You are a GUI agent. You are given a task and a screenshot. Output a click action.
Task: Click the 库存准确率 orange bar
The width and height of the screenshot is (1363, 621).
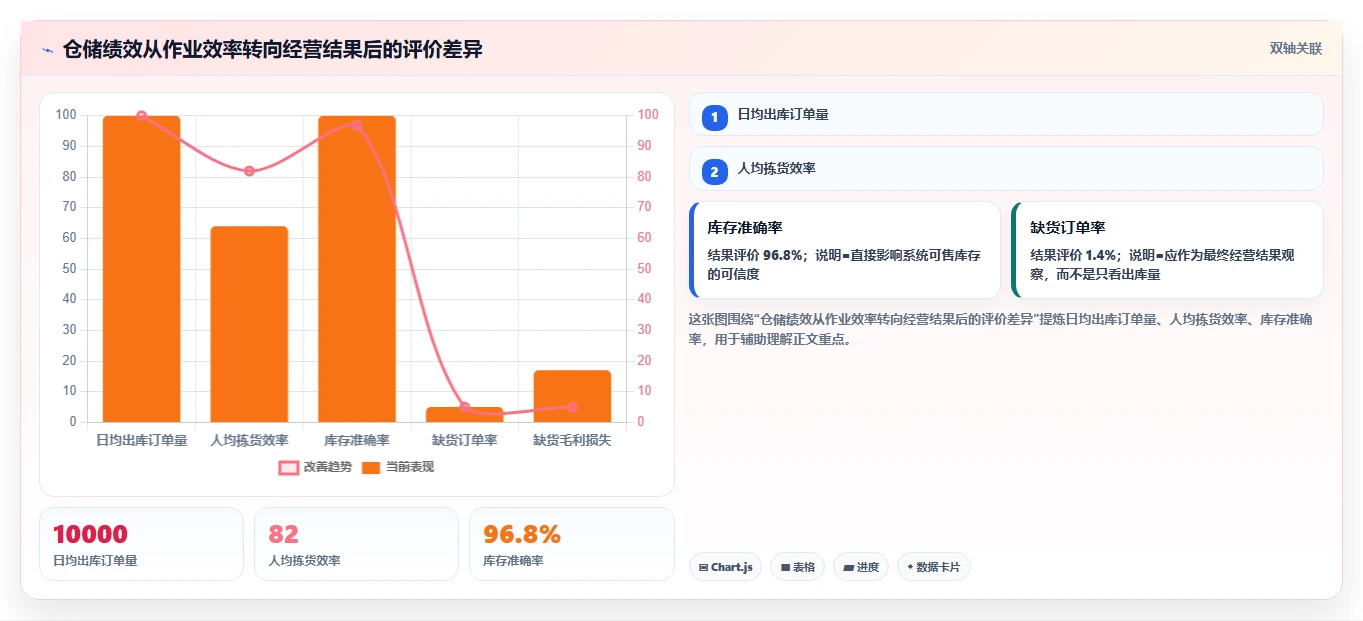(x=357, y=269)
